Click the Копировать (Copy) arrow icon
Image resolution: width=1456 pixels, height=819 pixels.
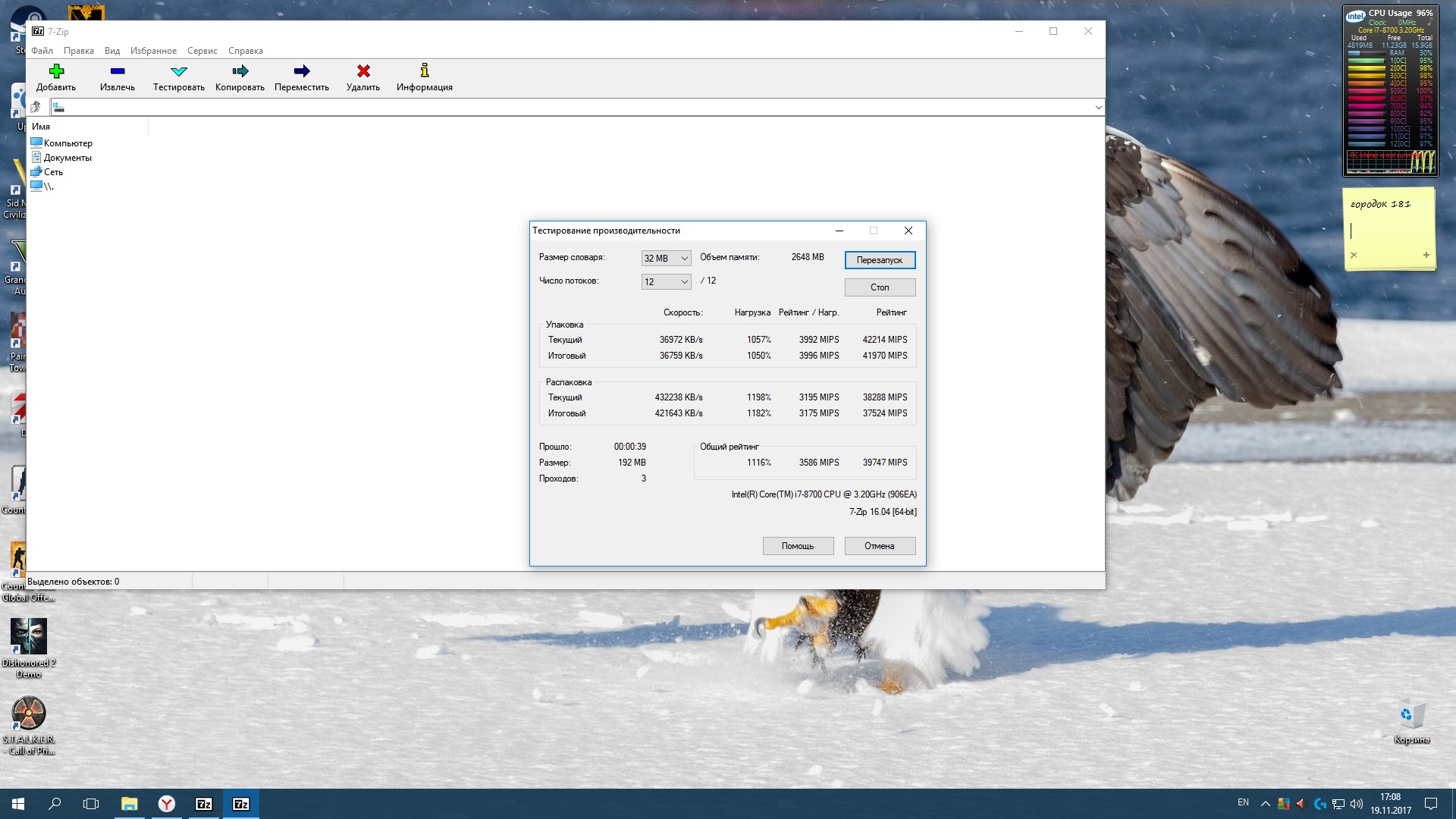click(240, 71)
